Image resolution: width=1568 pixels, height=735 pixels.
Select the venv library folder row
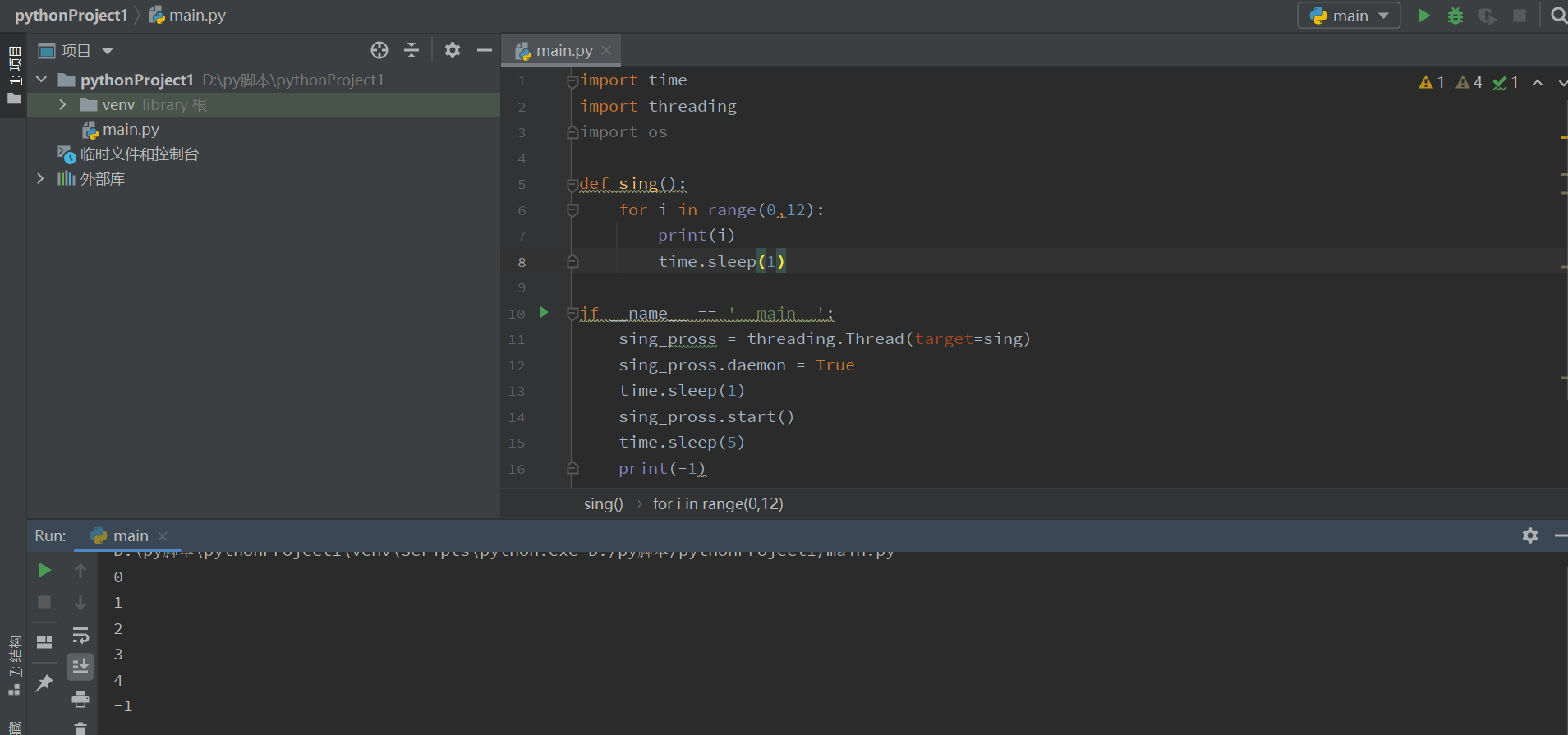point(264,104)
